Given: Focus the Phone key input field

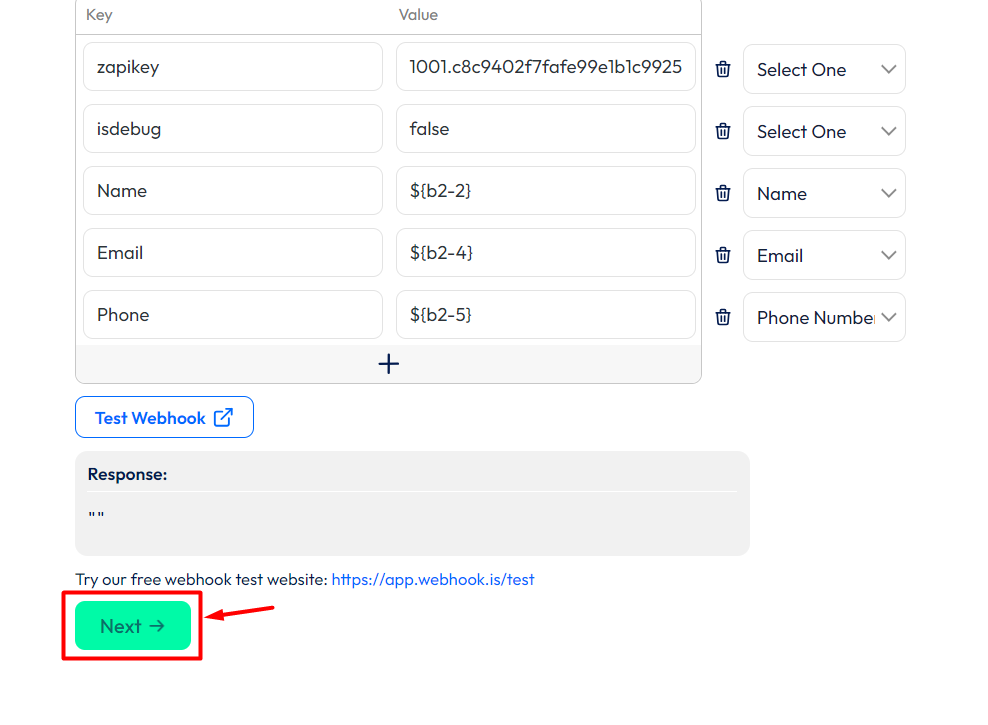Looking at the screenshot, I should 233,315.
